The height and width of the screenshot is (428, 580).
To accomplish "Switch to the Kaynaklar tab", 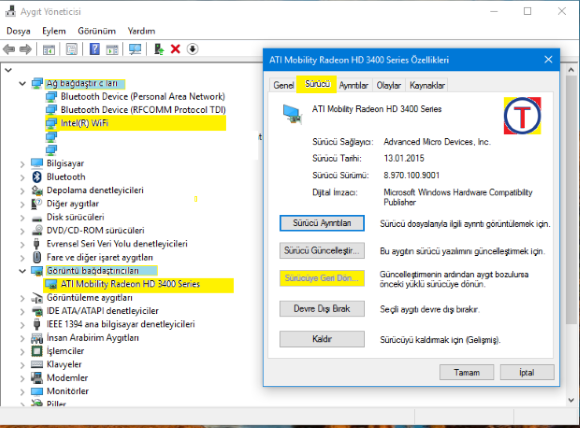I will 427,85.
